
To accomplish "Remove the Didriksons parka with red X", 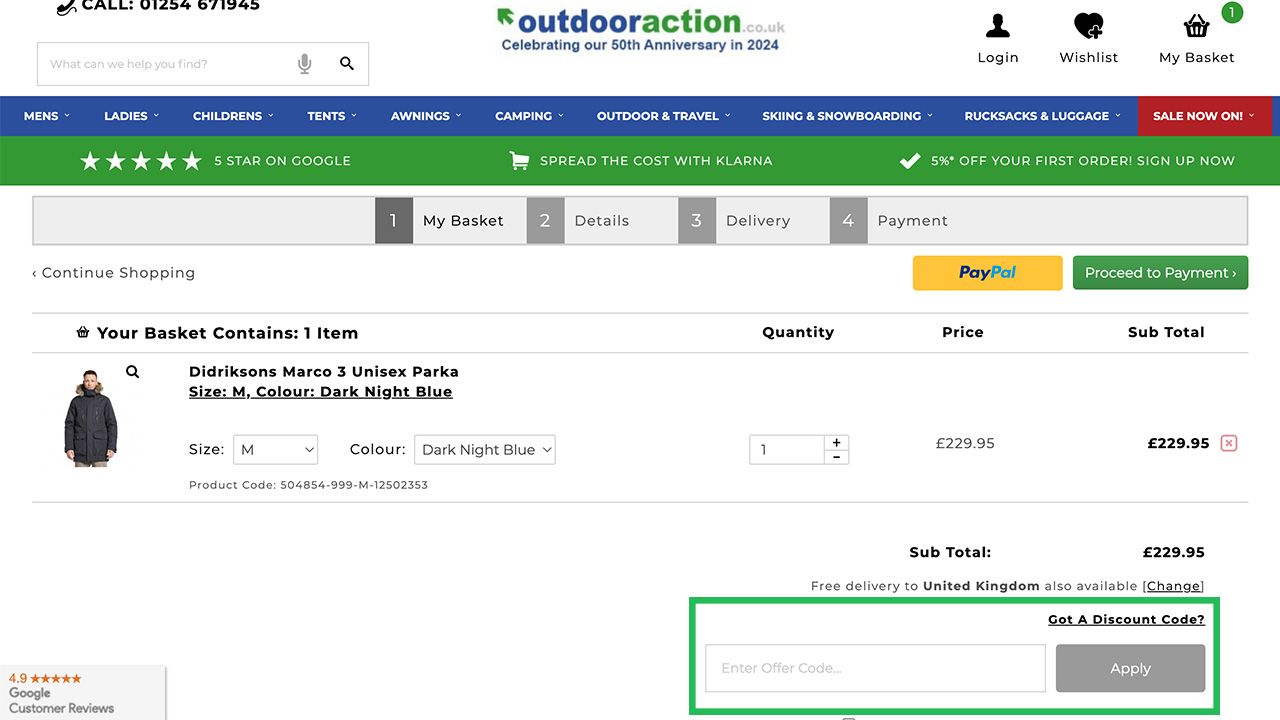I will (1229, 443).
